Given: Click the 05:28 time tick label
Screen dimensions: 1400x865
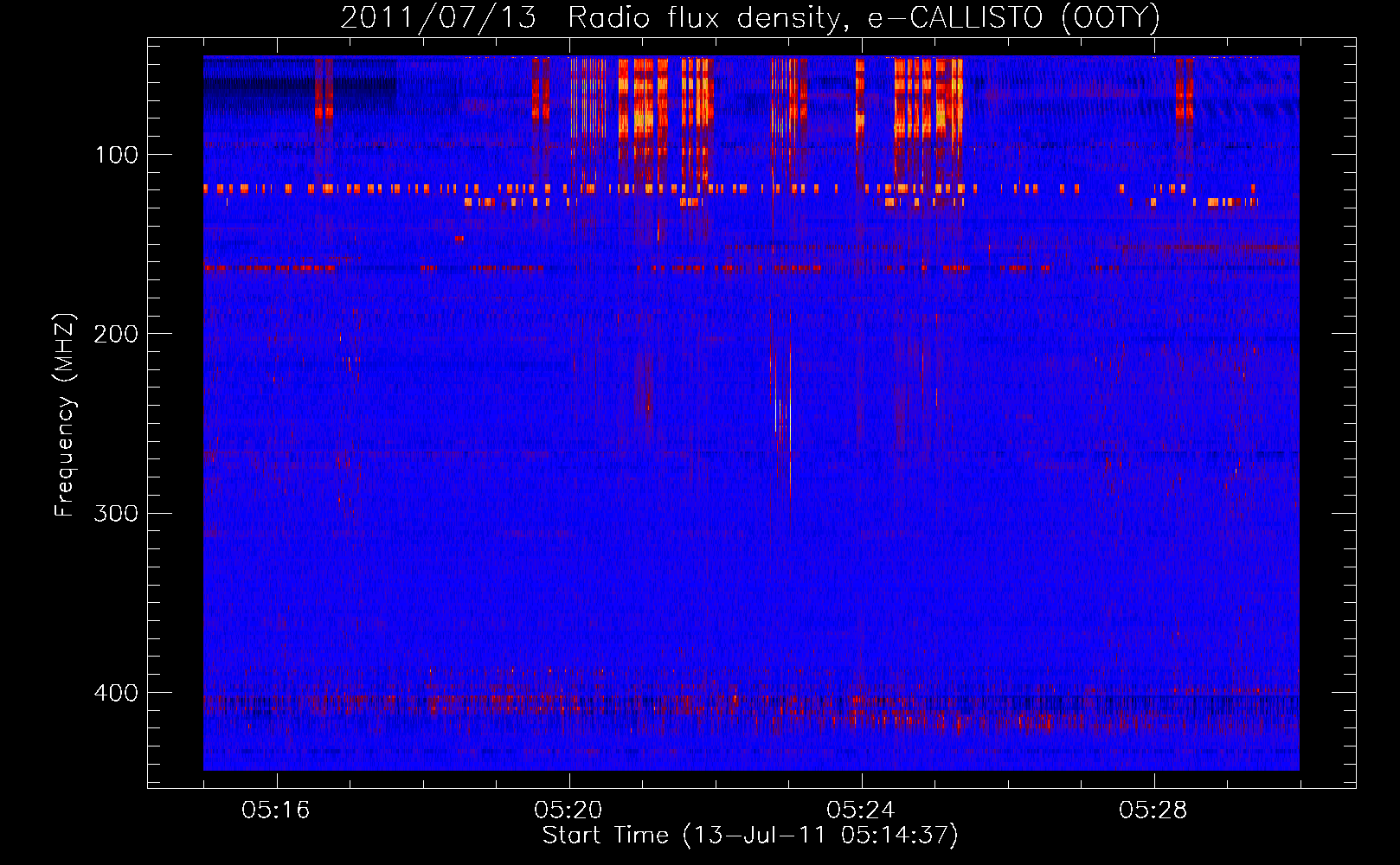Looking at the screenshot, I should tap(1153, 811).
